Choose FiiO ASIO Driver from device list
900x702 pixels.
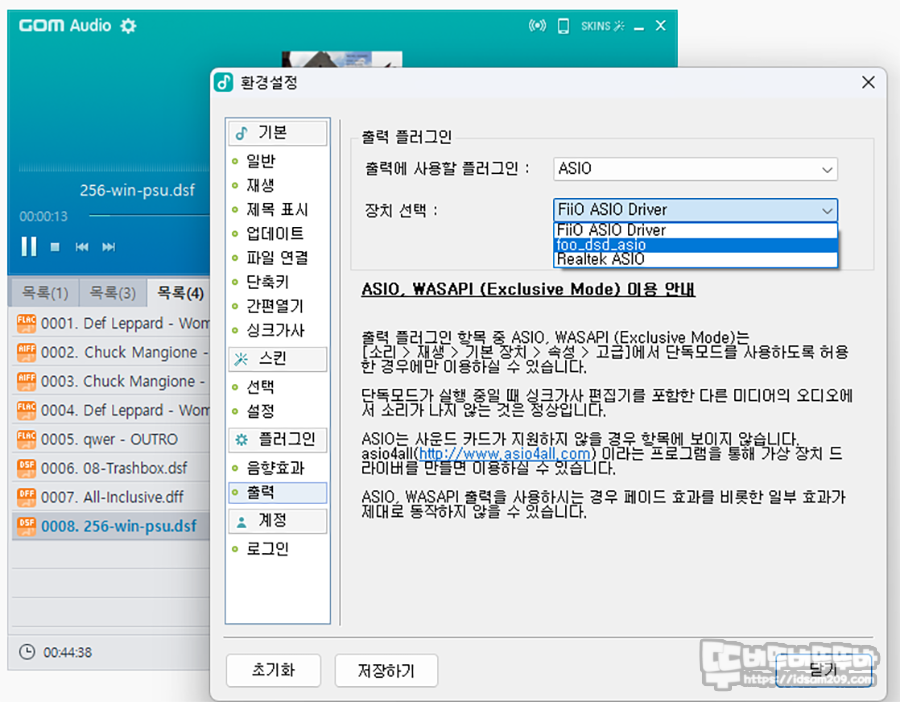click(695, 230)
